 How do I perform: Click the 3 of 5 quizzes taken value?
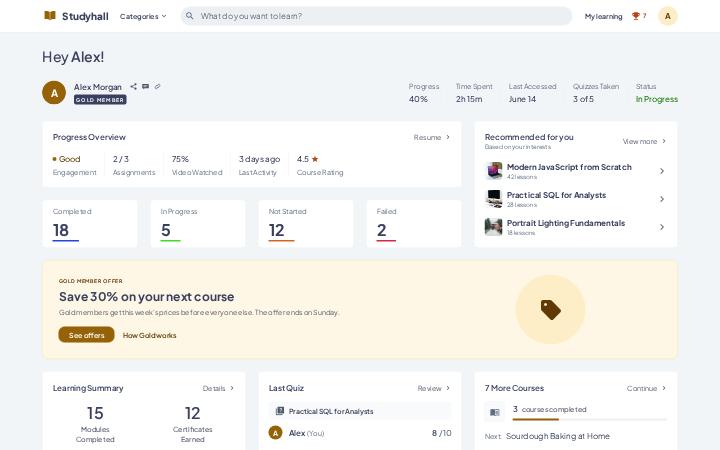[583, 99]
